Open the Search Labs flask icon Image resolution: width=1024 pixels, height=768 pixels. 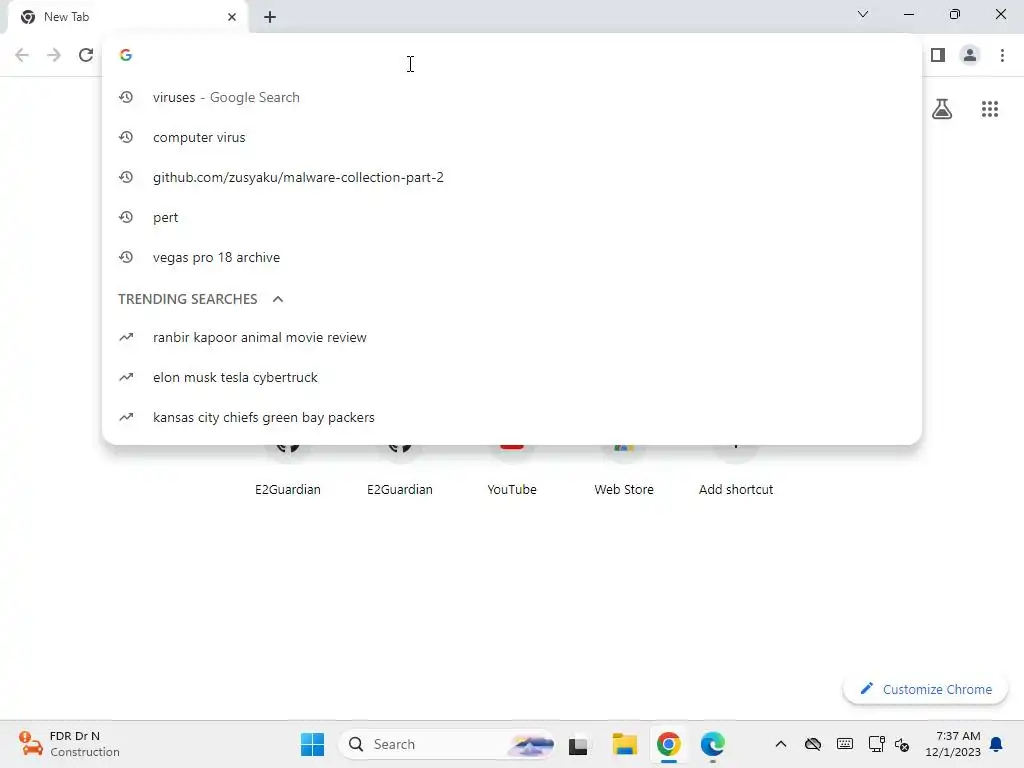tap(942, 109)
